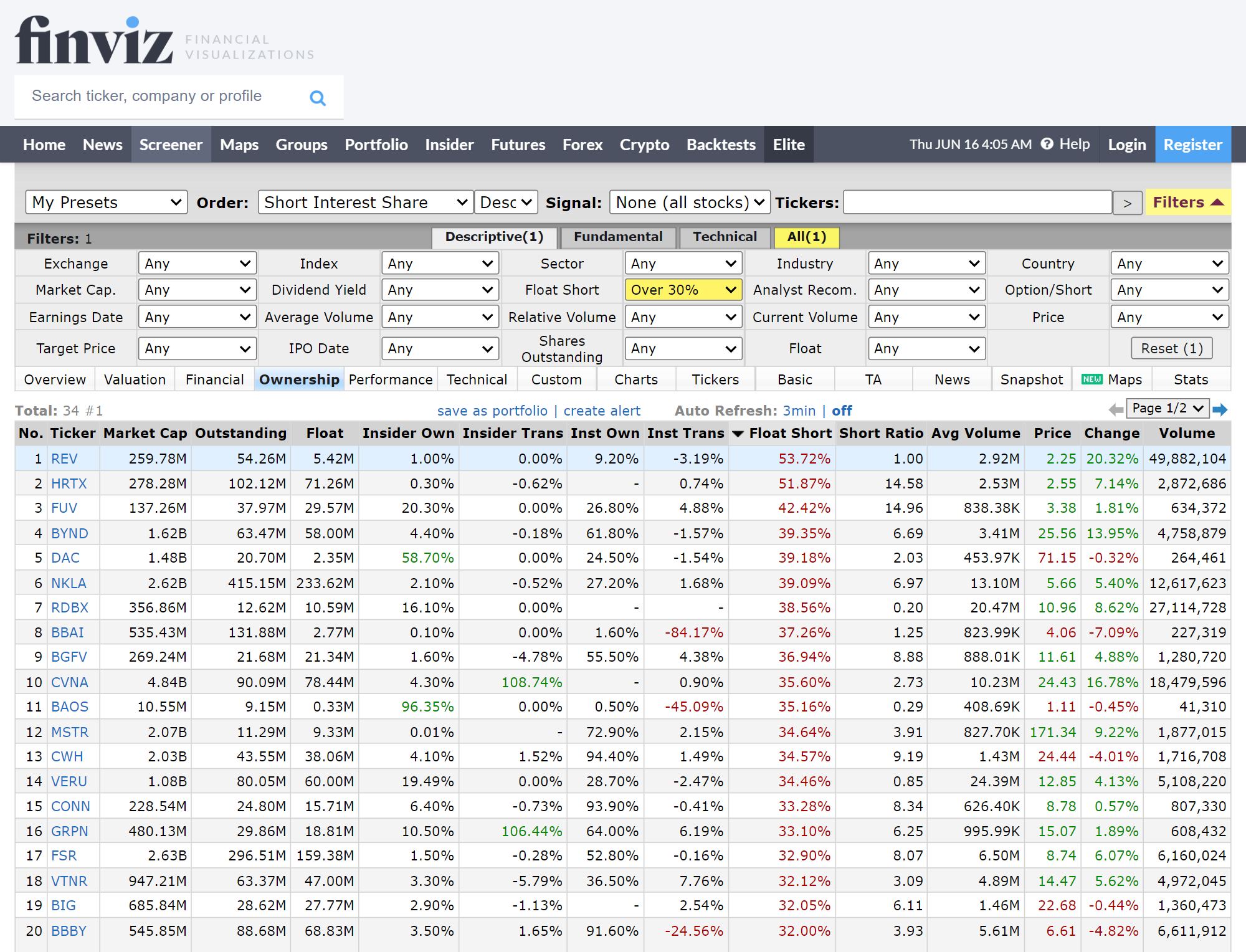The width and height of the screenshot is (1246, 952).
Task: Open CVNA ticker link
Action: [x=70, y=682]
